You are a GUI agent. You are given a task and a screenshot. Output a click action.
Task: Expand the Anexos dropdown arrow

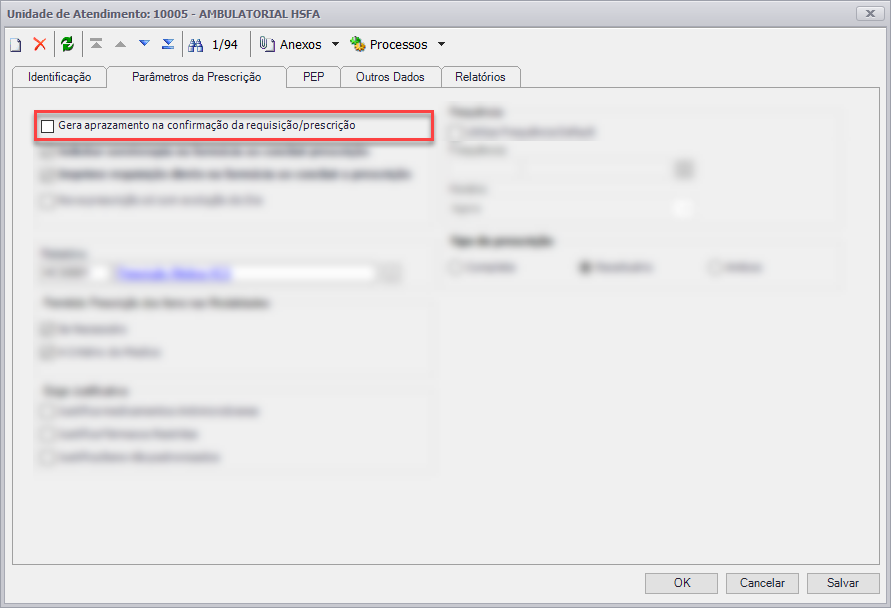point(335,44)
